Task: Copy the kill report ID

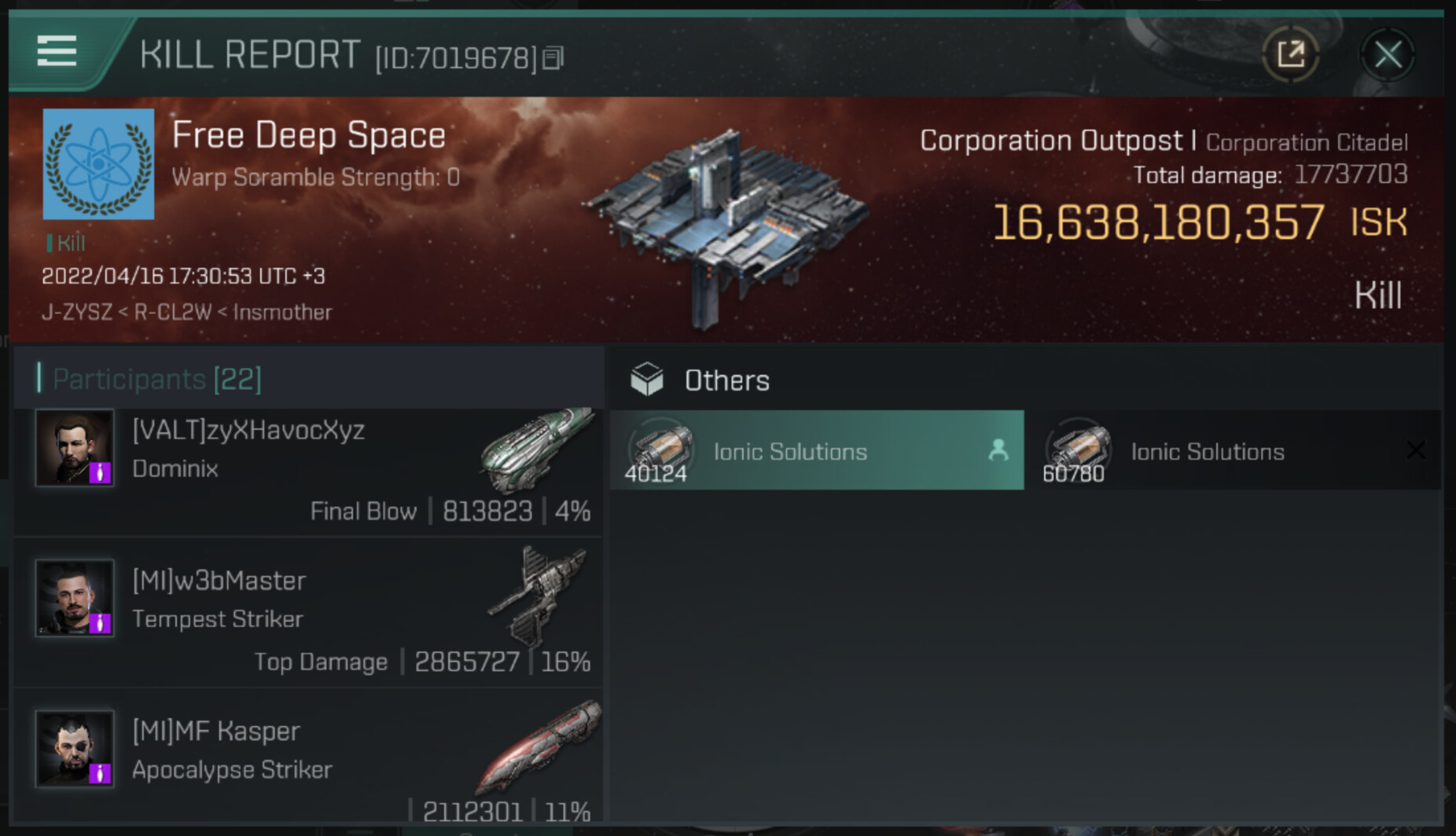Action: (553, 57)
